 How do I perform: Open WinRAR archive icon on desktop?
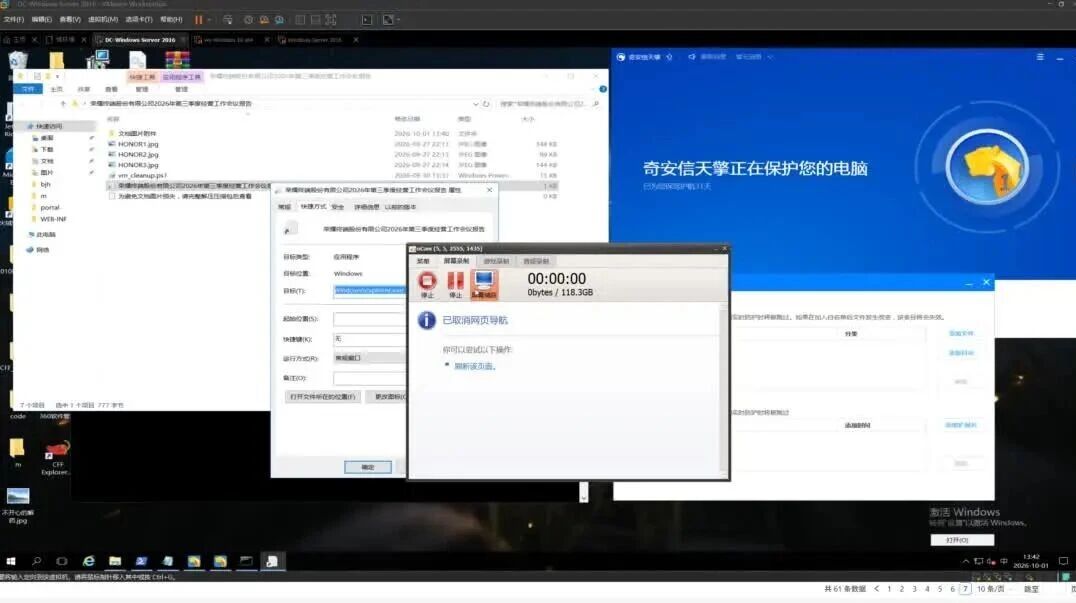point(177,60)
